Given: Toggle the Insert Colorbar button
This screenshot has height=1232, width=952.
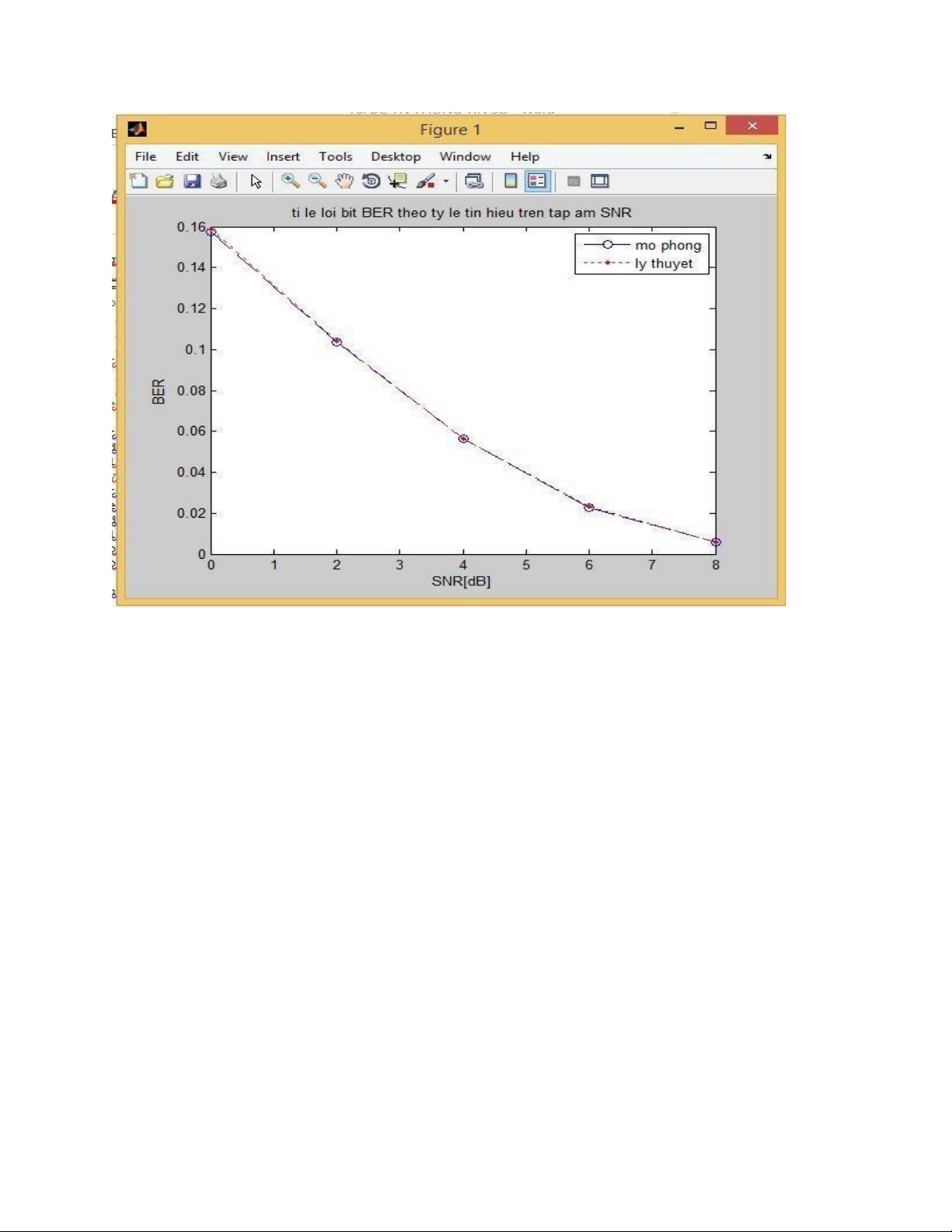Looking at the screenshot, I should pos(511,181).
